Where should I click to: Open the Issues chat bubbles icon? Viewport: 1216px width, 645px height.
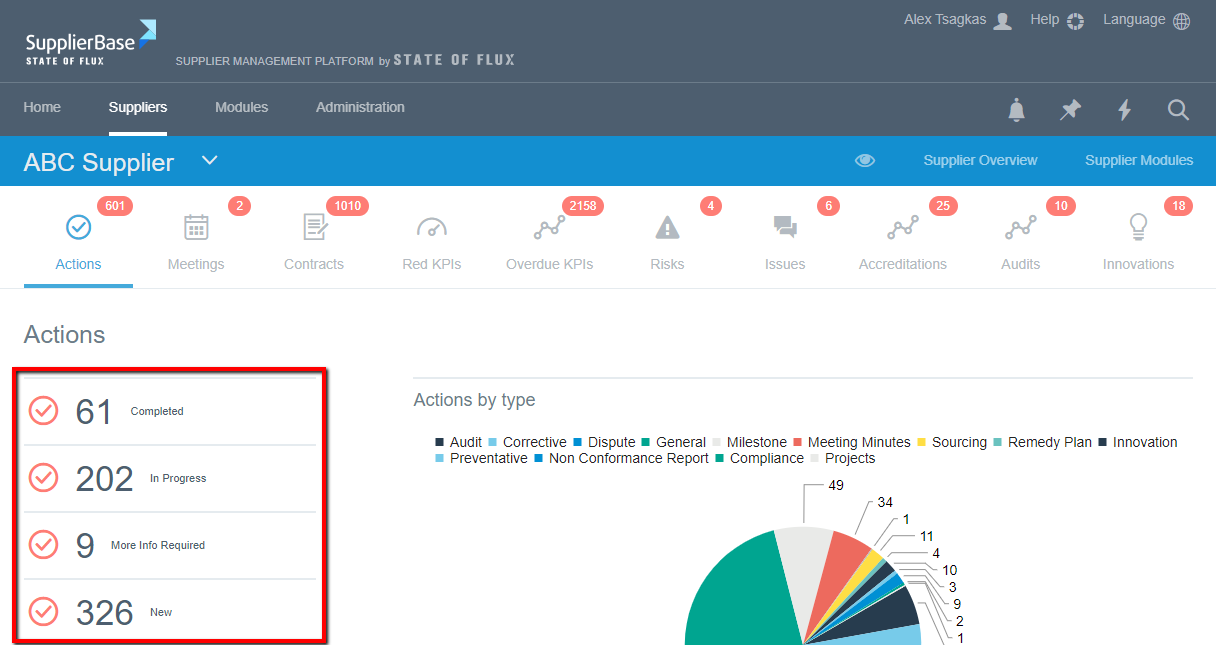(785, 229)
